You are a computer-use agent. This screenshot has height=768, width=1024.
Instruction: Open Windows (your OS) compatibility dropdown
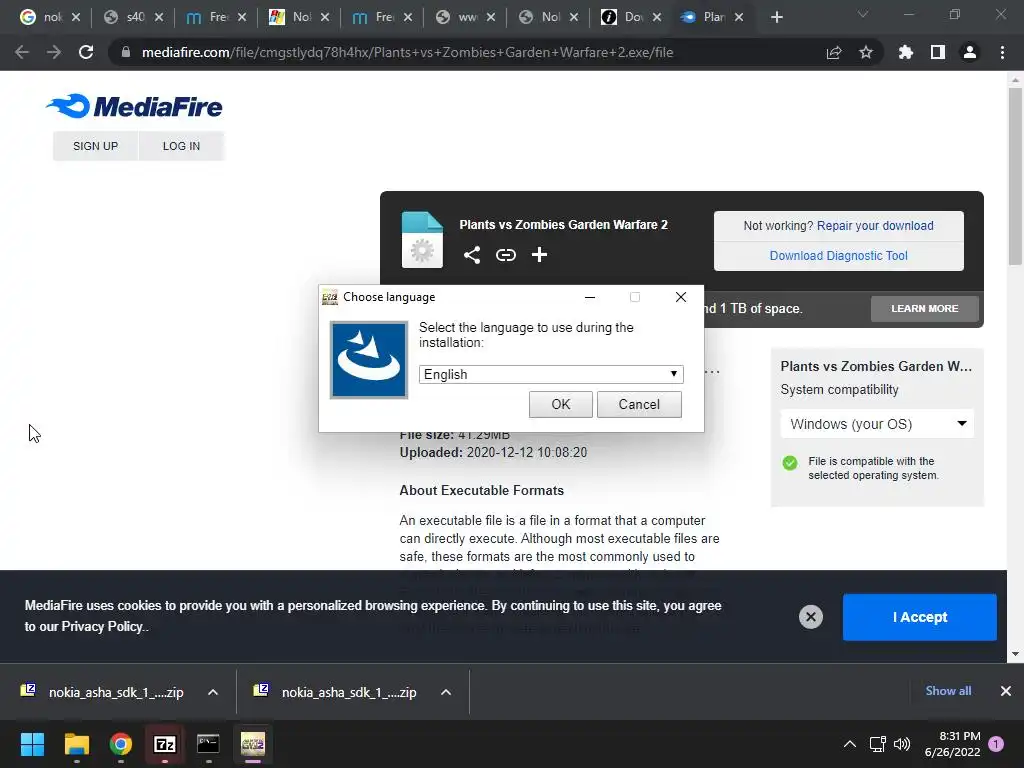click(x=877, y=424)
